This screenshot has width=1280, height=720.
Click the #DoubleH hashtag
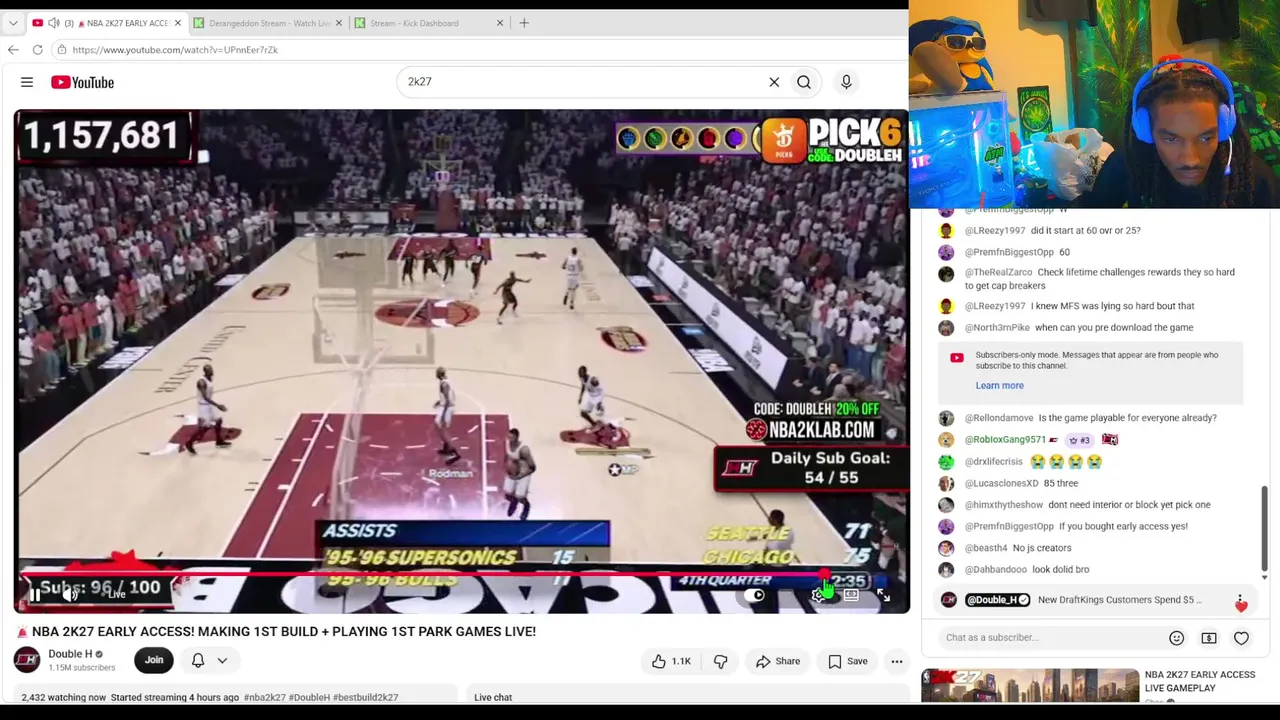pyautogui.click(x=309, y=697)
